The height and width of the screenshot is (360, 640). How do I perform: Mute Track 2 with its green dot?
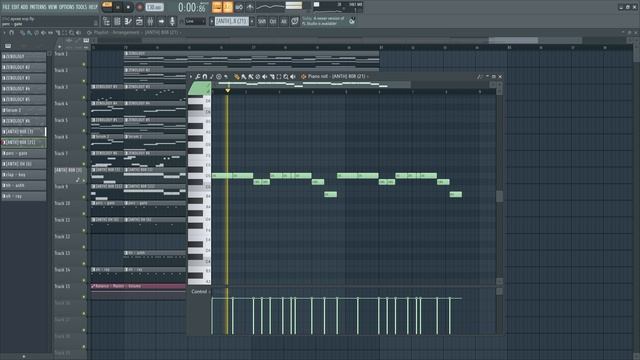coord(84,81)
